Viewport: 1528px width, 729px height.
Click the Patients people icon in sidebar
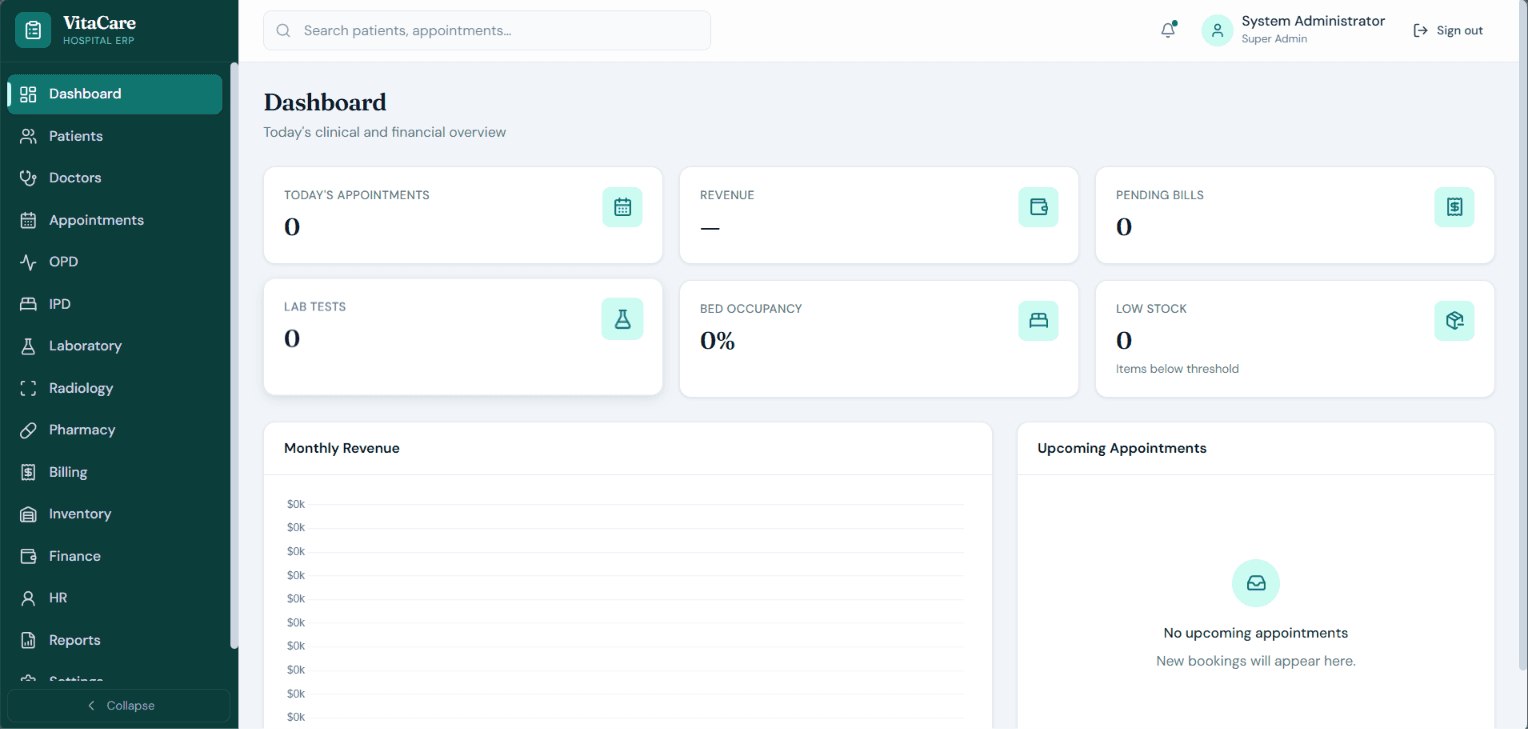pos(28,136)
